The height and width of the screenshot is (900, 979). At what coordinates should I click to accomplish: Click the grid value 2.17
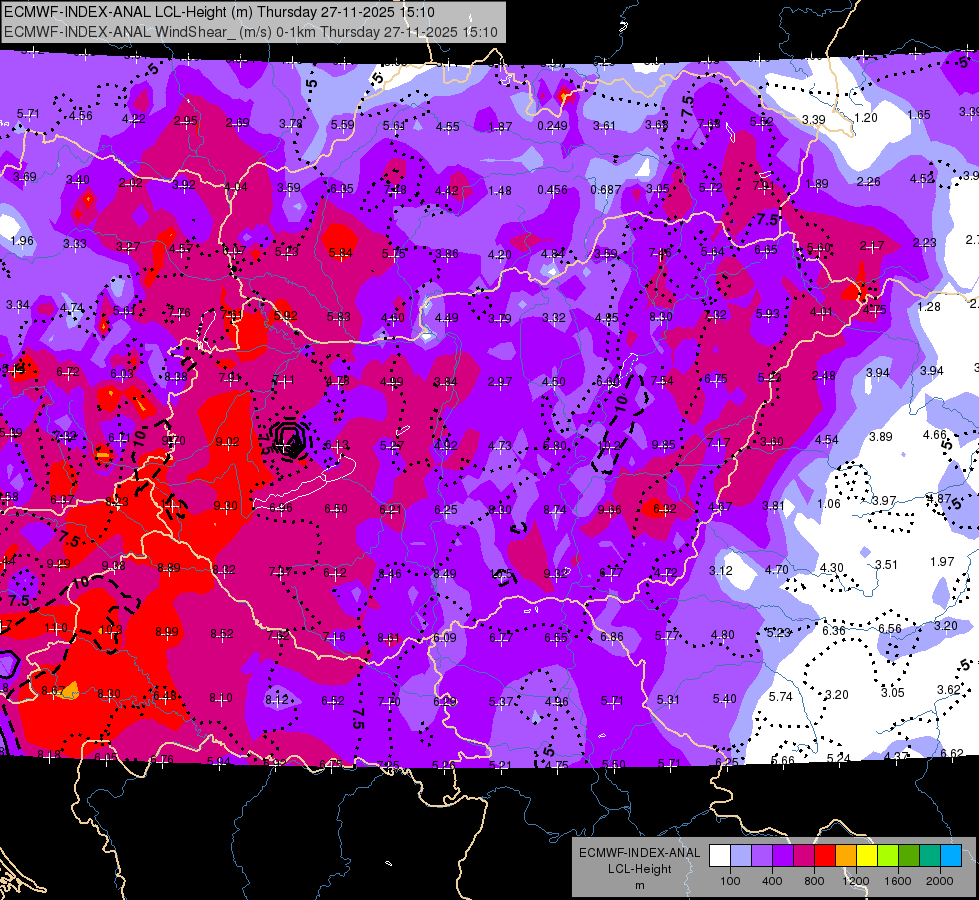[872, 246]
